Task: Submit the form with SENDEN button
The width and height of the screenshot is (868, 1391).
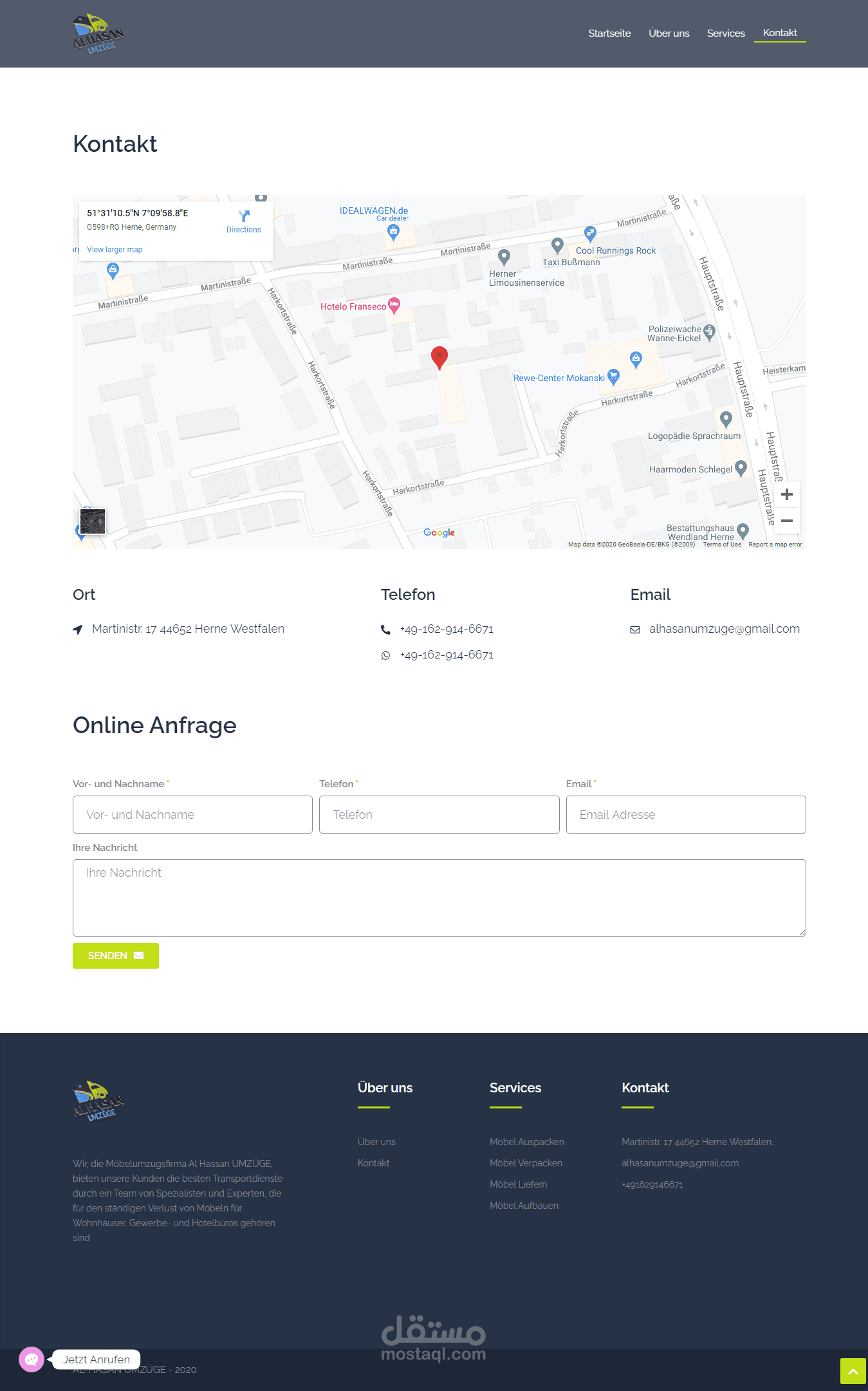Action: [x=116, y=956]
